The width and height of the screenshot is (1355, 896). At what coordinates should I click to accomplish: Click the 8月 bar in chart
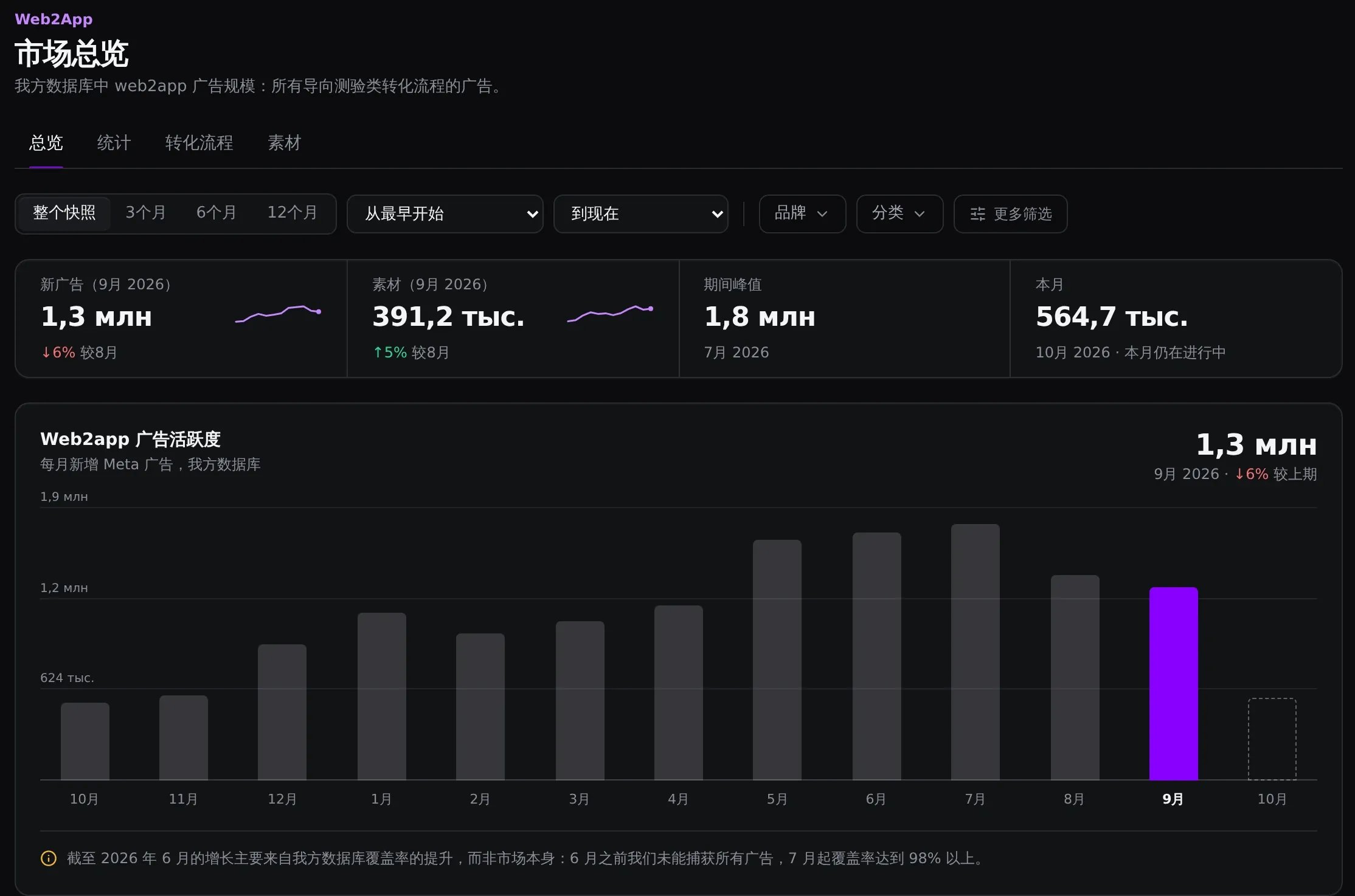pyautogui.click(x=1075, y=677)
